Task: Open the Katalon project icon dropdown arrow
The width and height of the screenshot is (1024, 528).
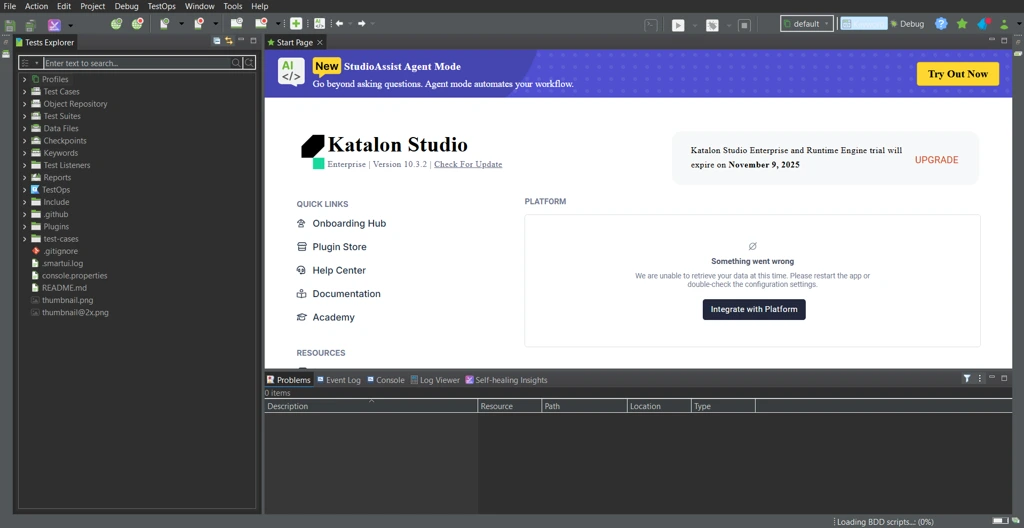Action: click(x=71, y=25)
